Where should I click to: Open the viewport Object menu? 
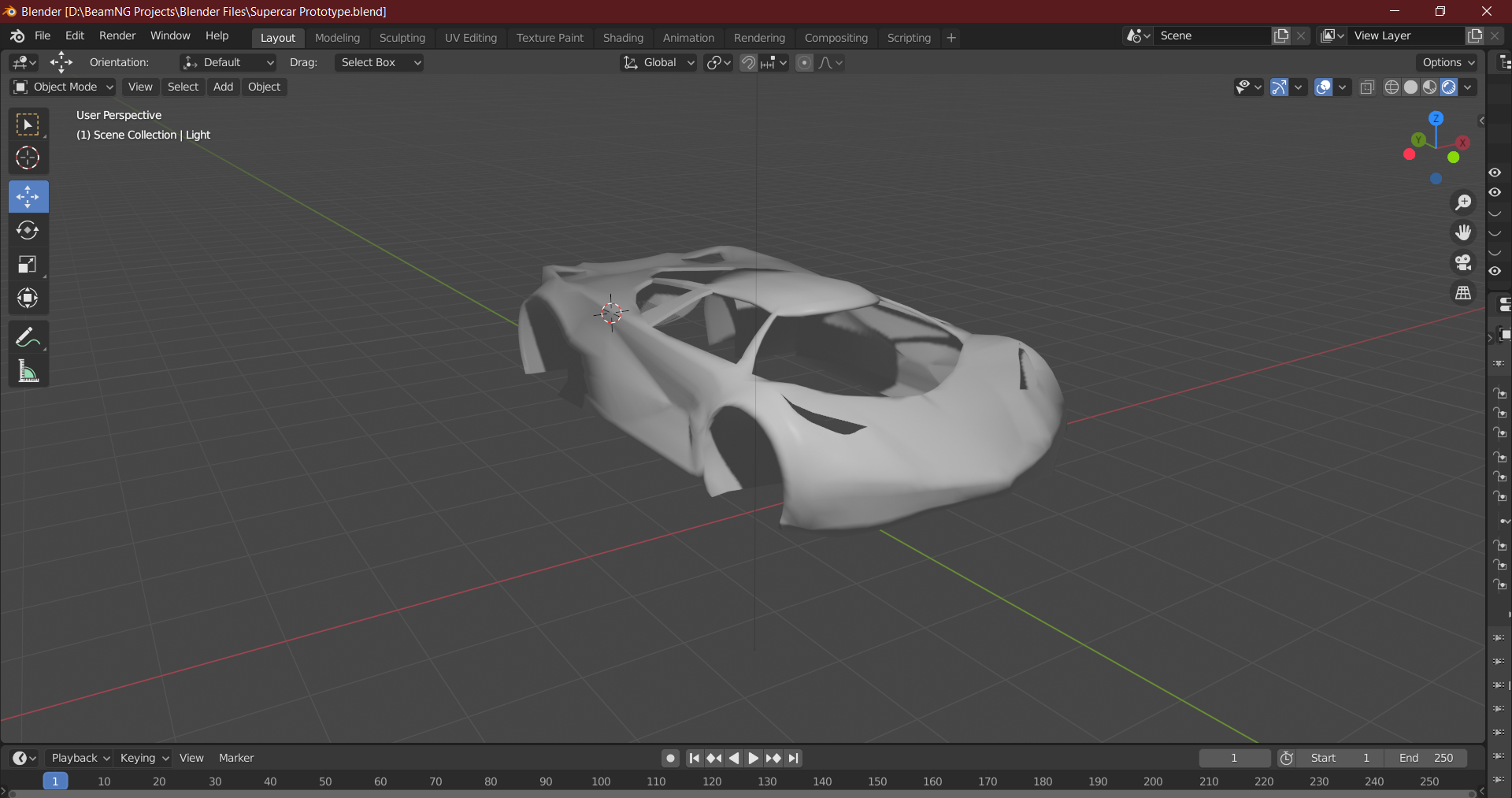264,87
